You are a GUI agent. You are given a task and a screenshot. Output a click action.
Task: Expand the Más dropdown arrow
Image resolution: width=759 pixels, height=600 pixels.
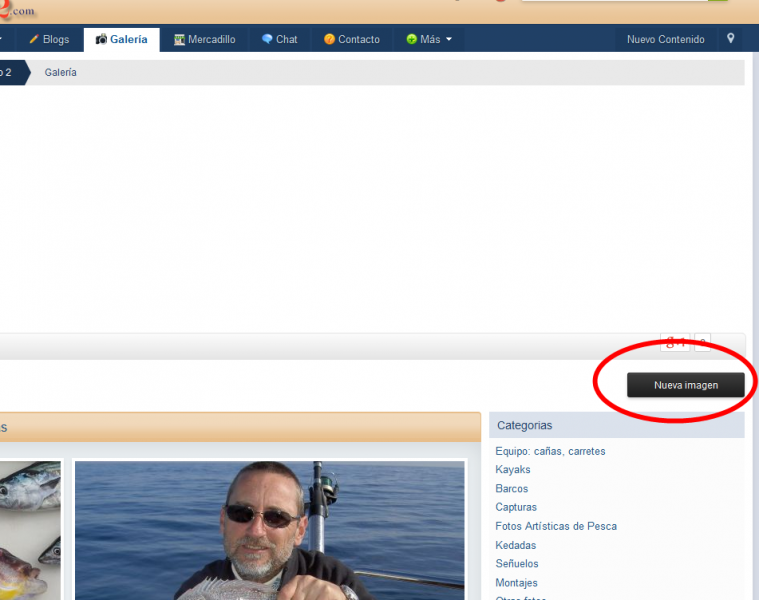coord(449,40)
